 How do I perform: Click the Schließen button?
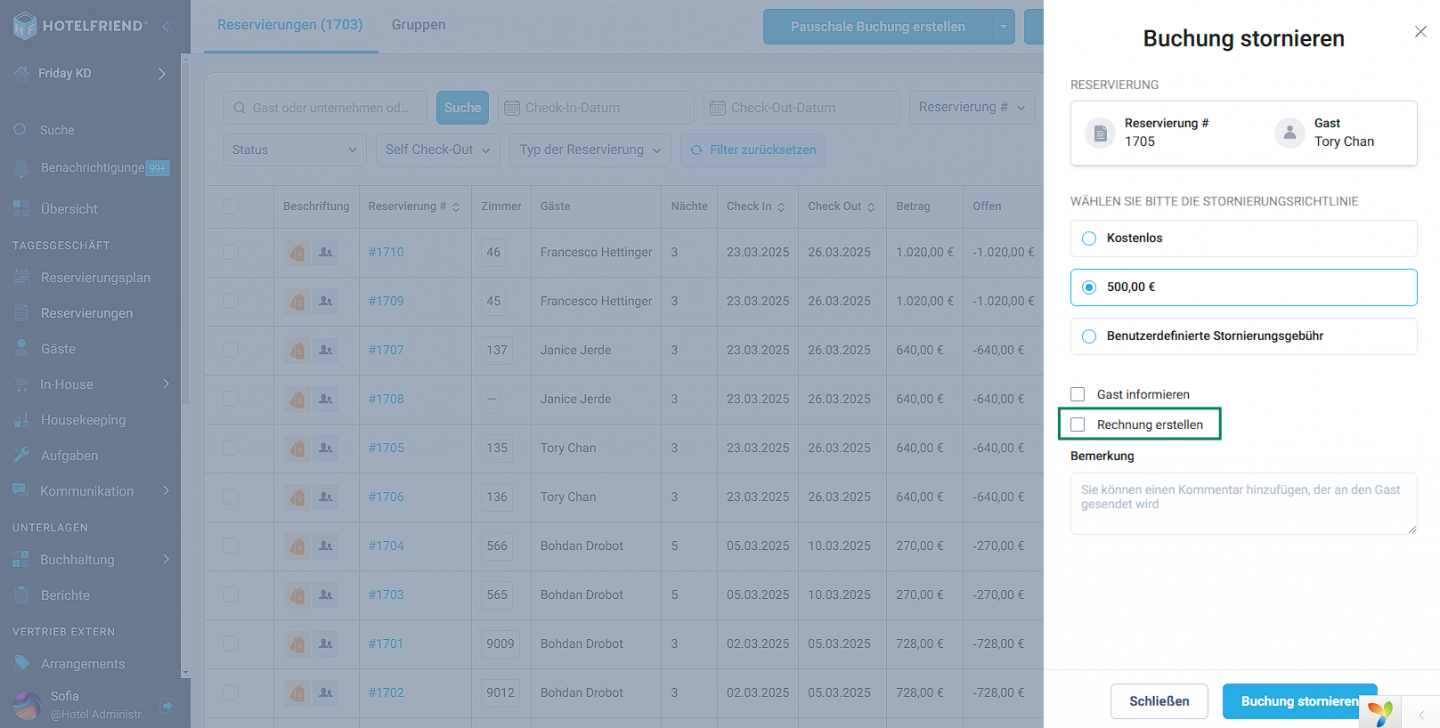[x=1159, y=701]
